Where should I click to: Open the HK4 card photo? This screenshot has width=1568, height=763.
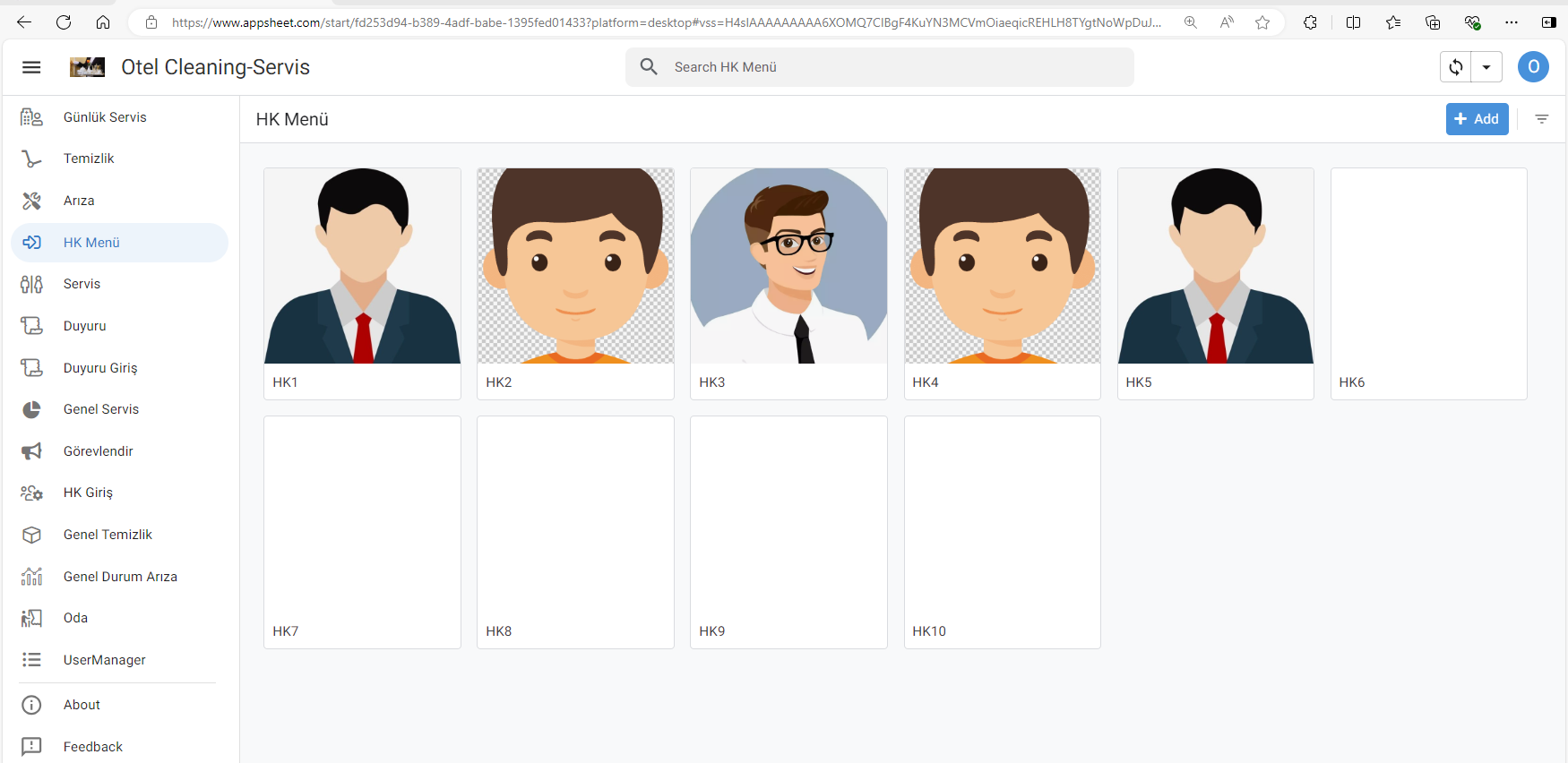tap(1003, 266)
